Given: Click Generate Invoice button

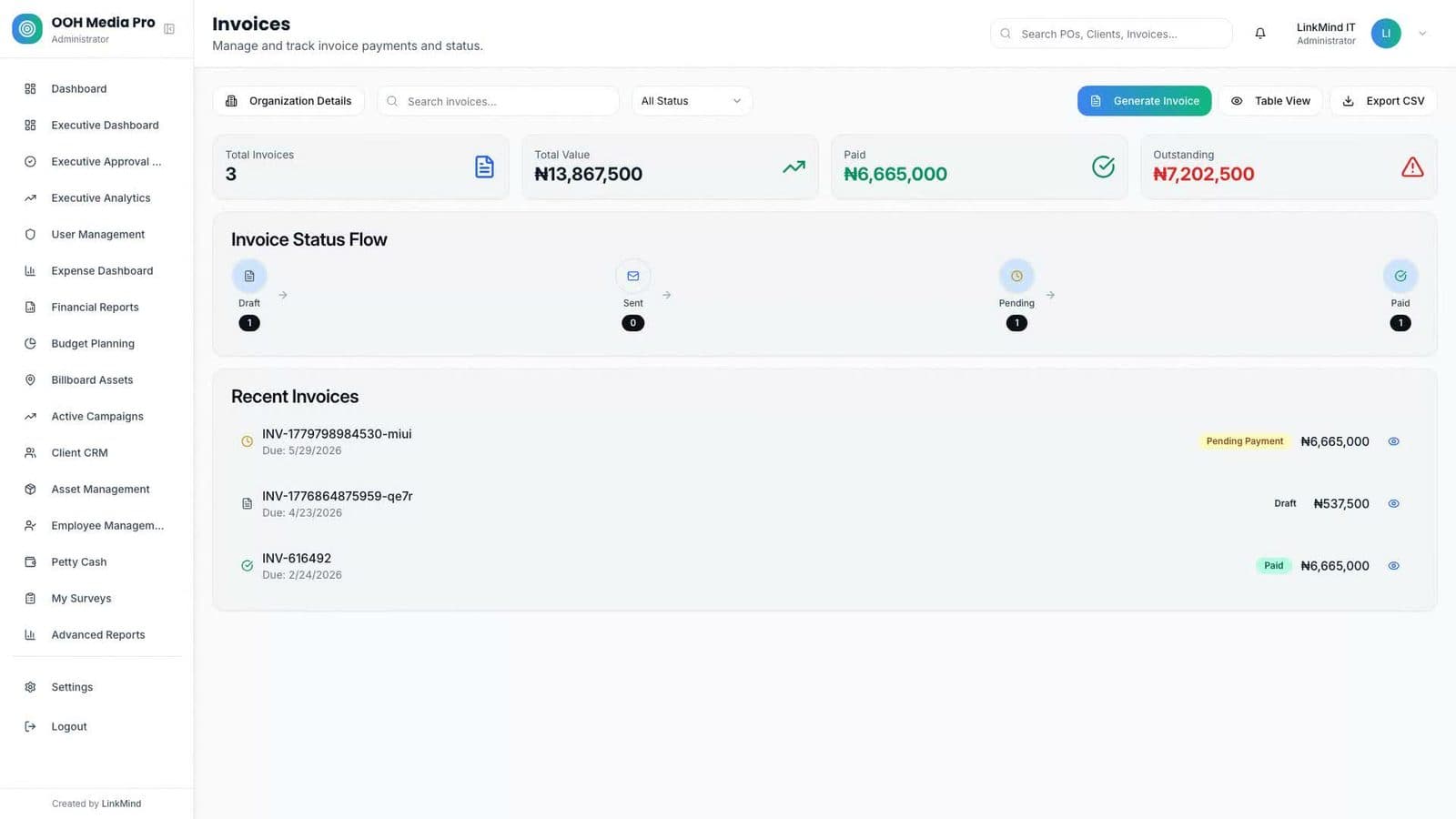Looking at the screenshot, I should (x=1144, y=101).
